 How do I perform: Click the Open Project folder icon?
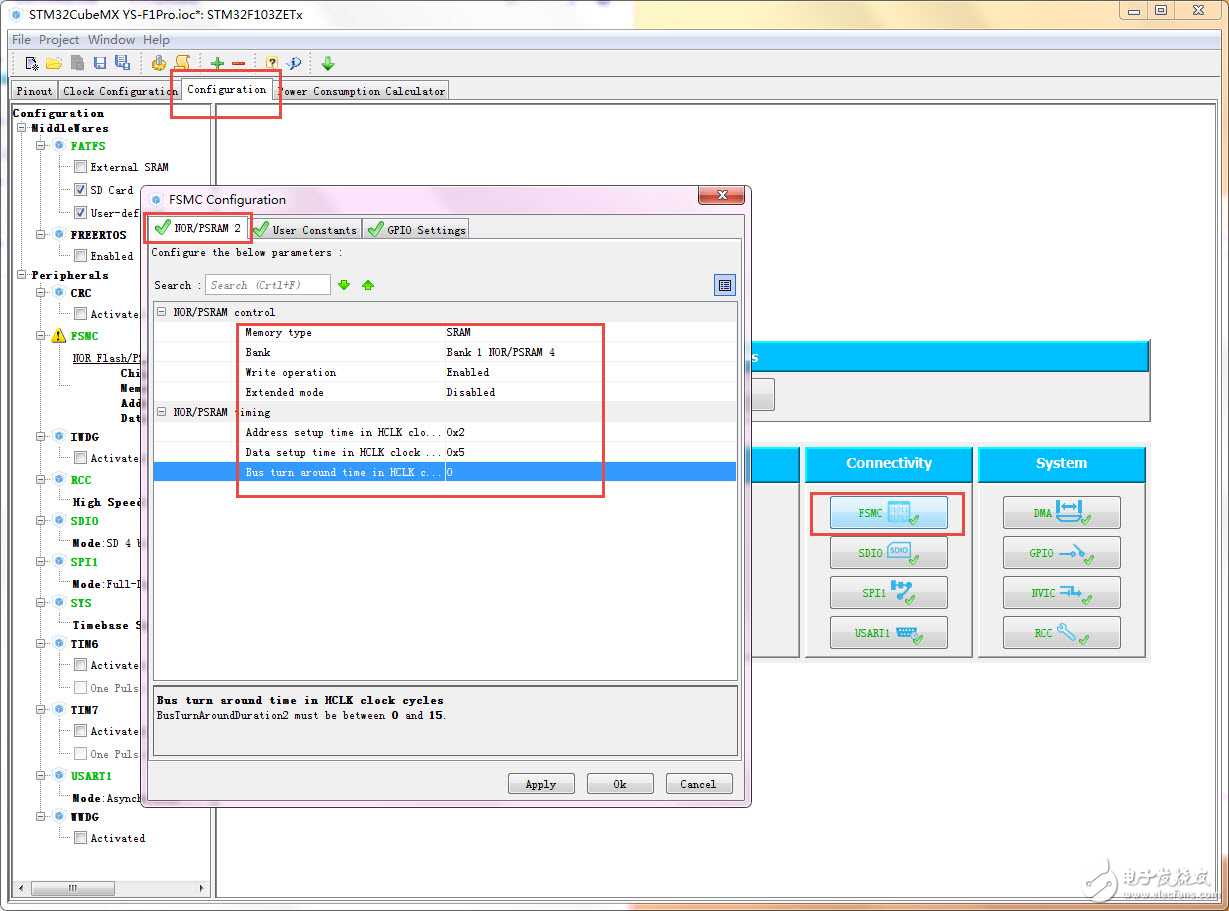[54, 63]
